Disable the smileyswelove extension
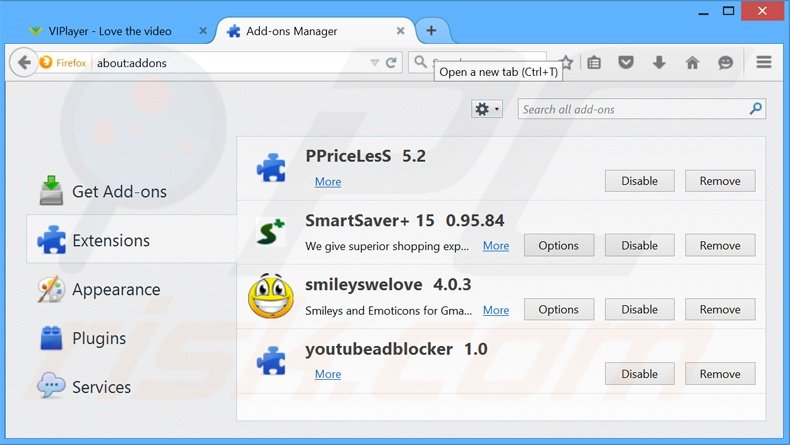 click(639, 309)
